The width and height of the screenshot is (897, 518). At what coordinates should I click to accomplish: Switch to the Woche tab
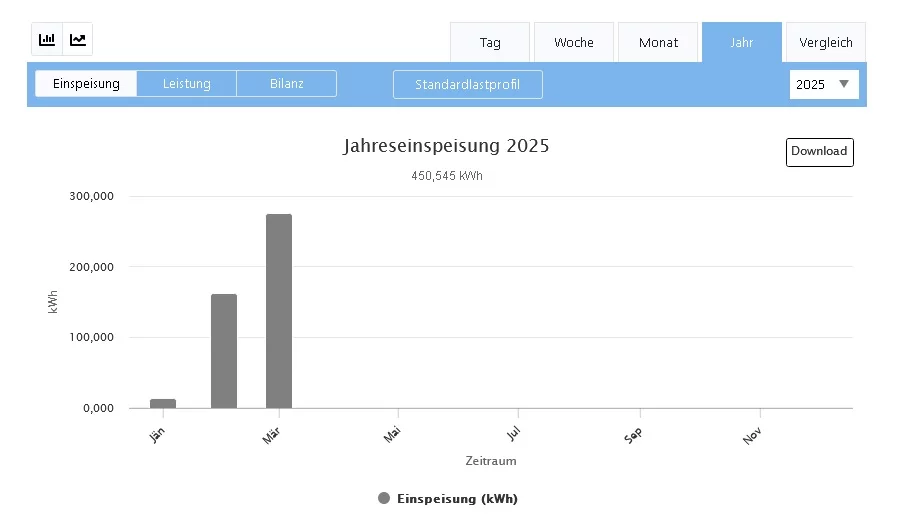click(x=574, y=43)
